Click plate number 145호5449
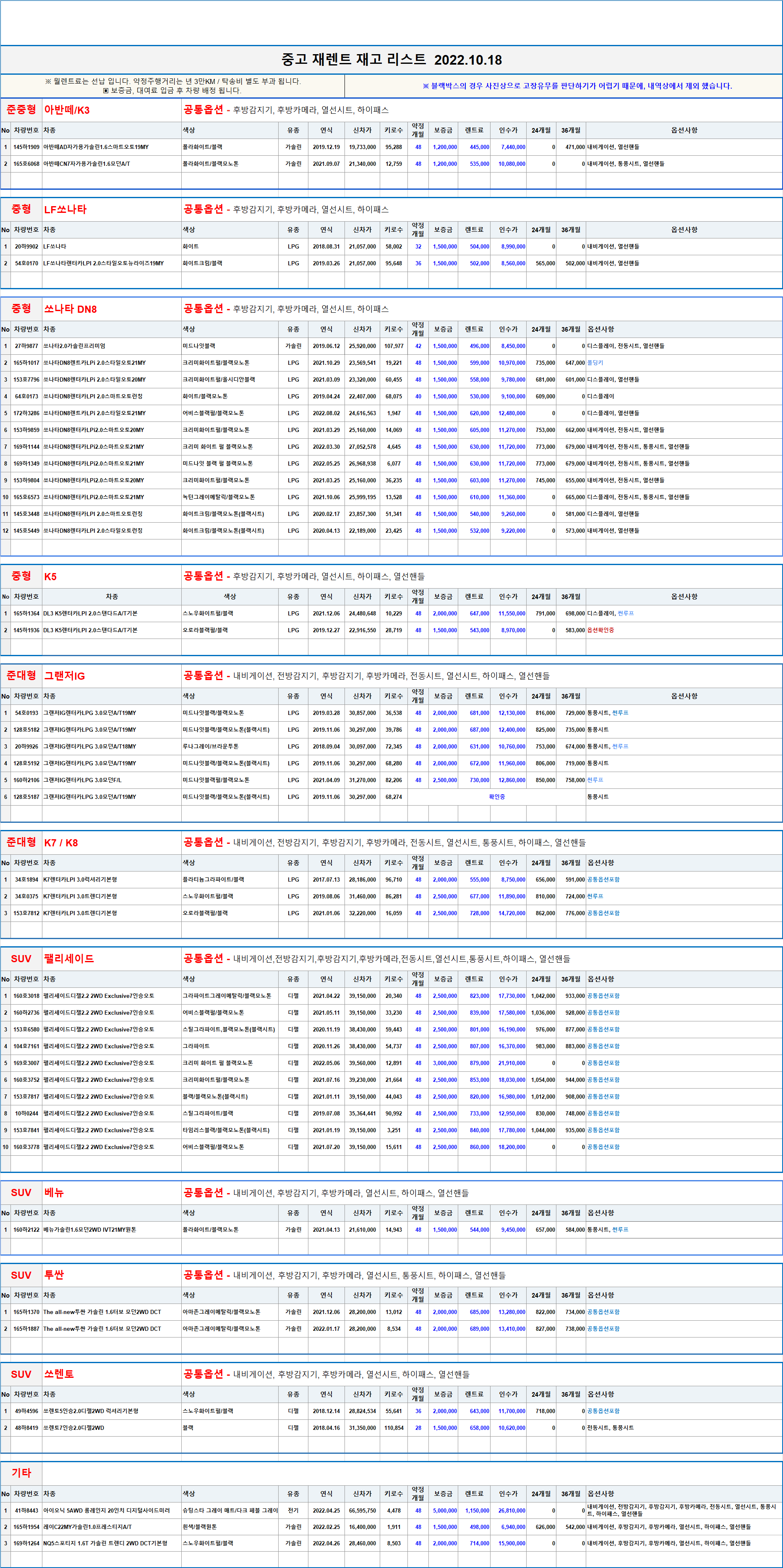The height and width of the screenshot is (1568, 783). pos(26,531)
